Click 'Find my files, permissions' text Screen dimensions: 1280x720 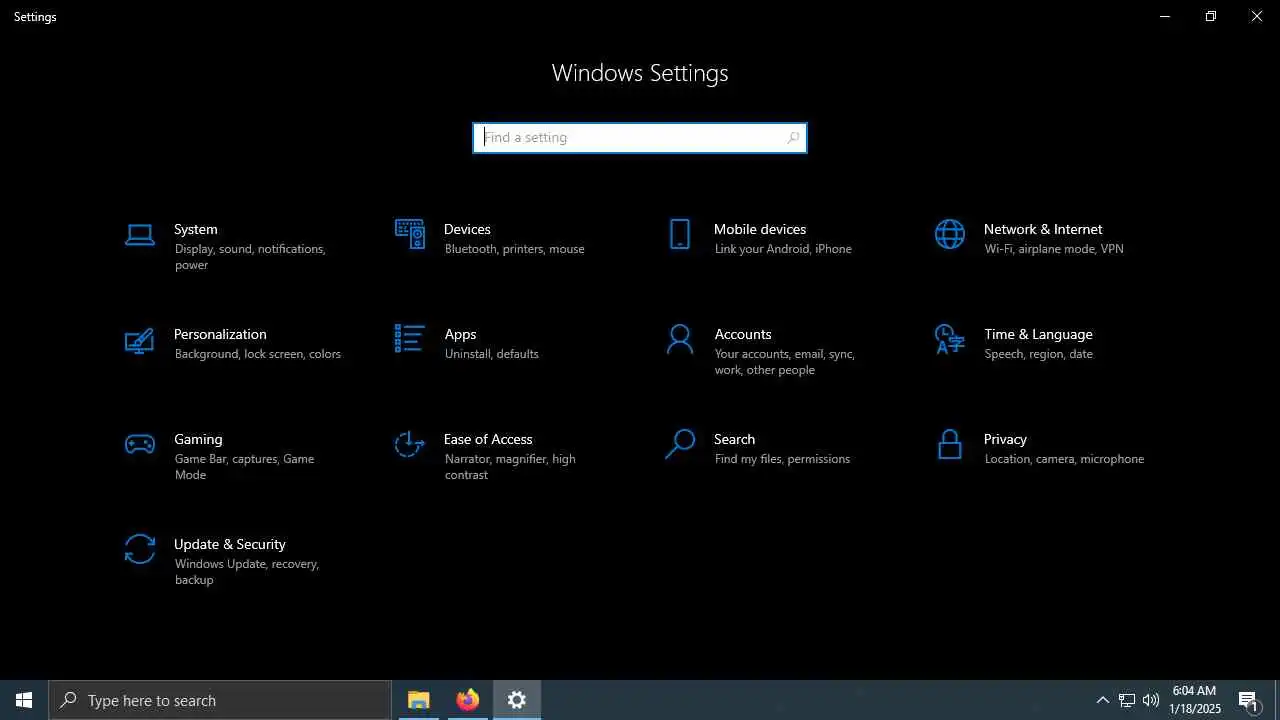(782, 459)
